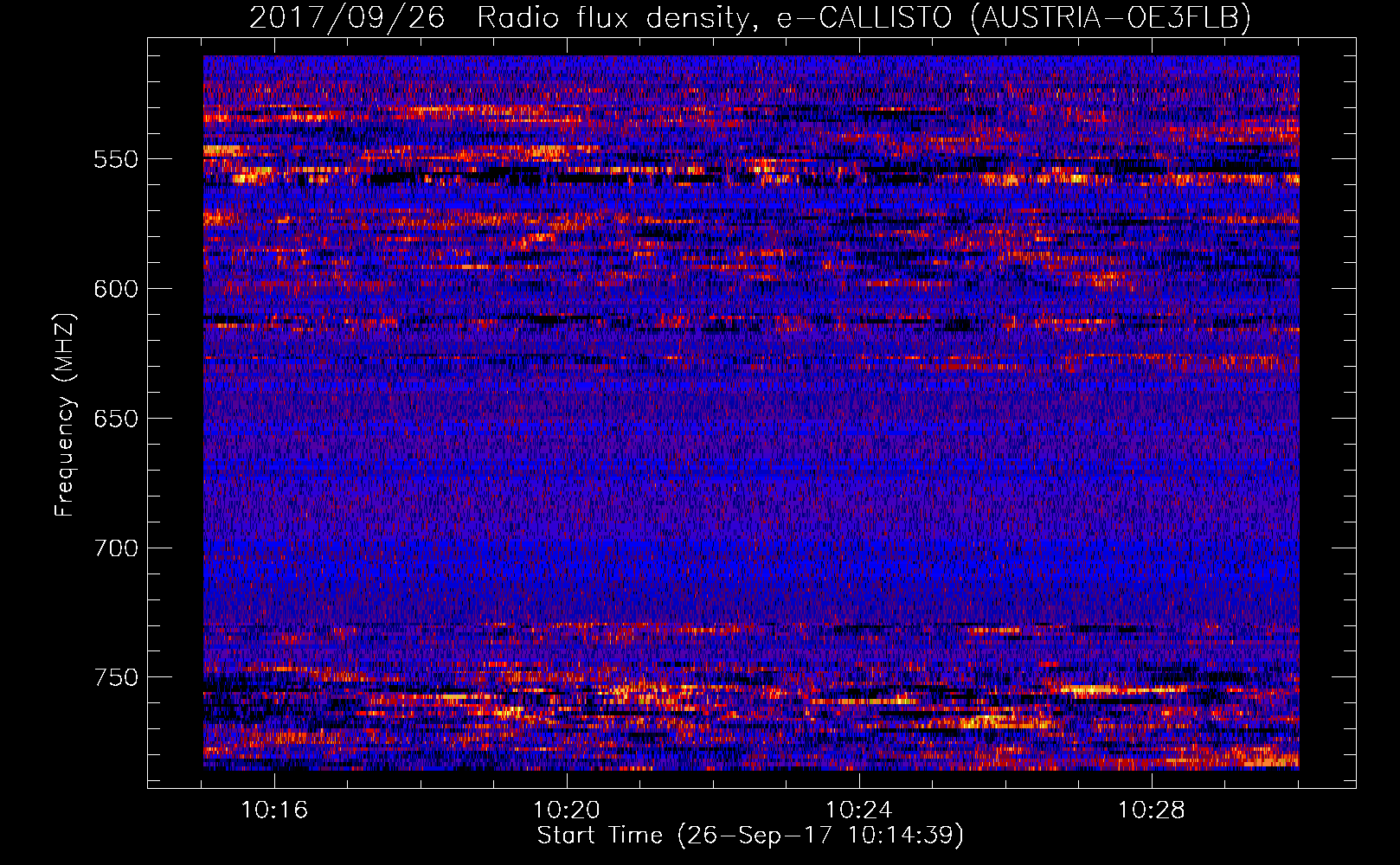Click the 10:28 time tick label

pos(1152,811)
